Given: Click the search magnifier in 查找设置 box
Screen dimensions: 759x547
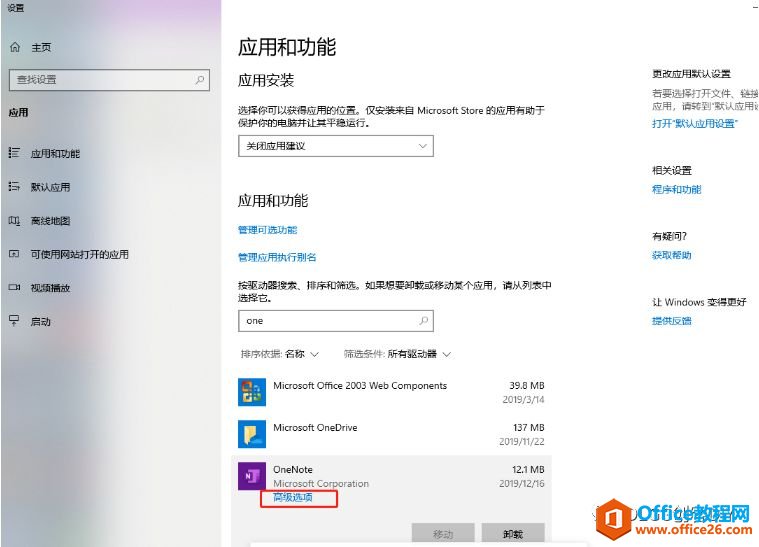Looking at the screenshot, I should 199,80.
